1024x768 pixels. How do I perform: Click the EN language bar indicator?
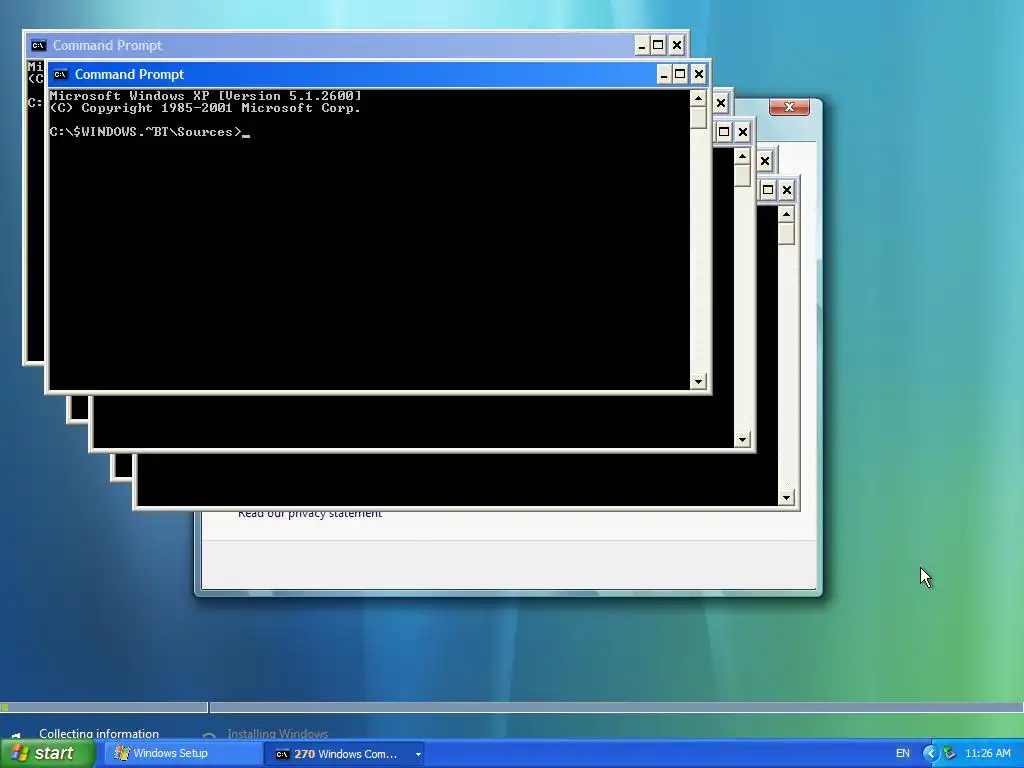903,754
